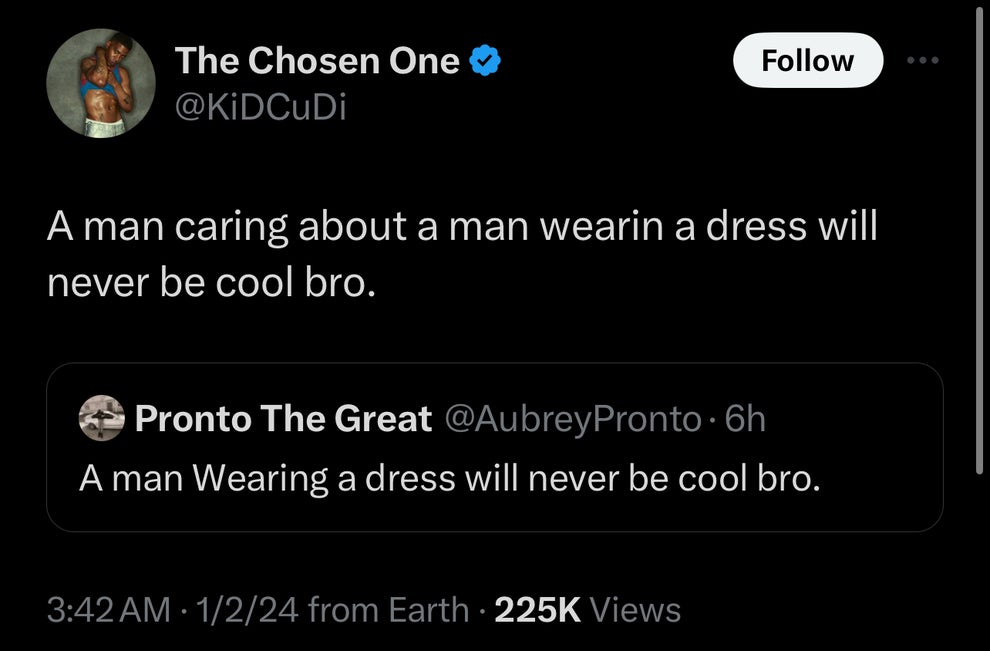Viewport: 990px width, 651px height.
Task: Open the quoted tweet's 6h timestamp
Action: pyautogui.click(x=744, y=418)
